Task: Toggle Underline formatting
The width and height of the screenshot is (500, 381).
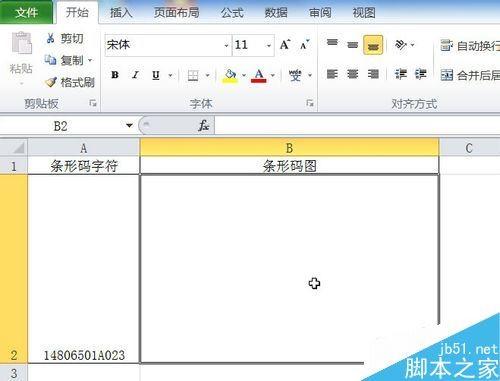Action: pyautogui.click(x=156, y=75)
